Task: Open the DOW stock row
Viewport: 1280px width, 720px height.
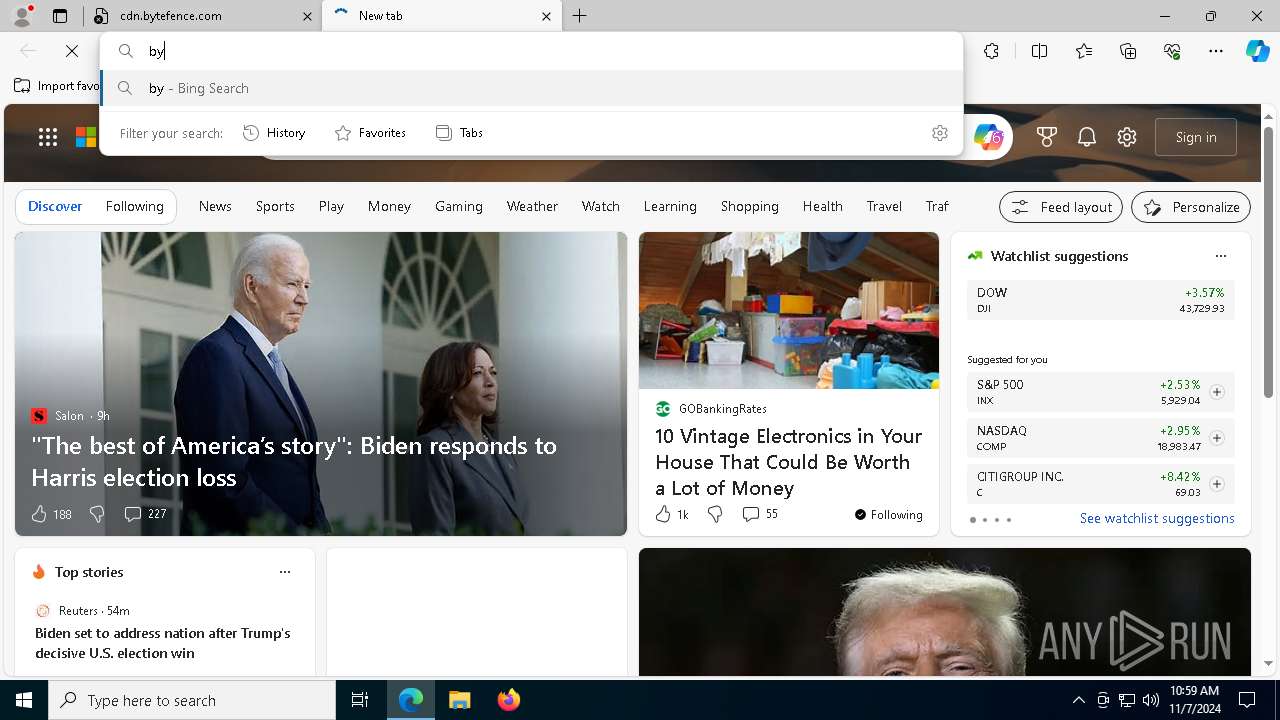Action: pos(1101,300)
